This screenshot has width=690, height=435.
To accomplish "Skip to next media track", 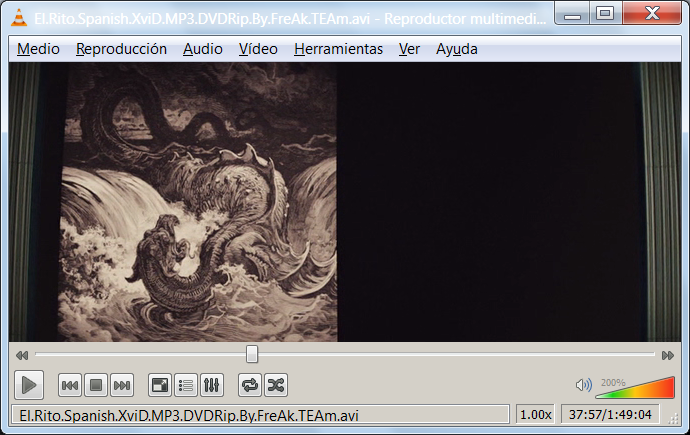I will coord(122,386).
